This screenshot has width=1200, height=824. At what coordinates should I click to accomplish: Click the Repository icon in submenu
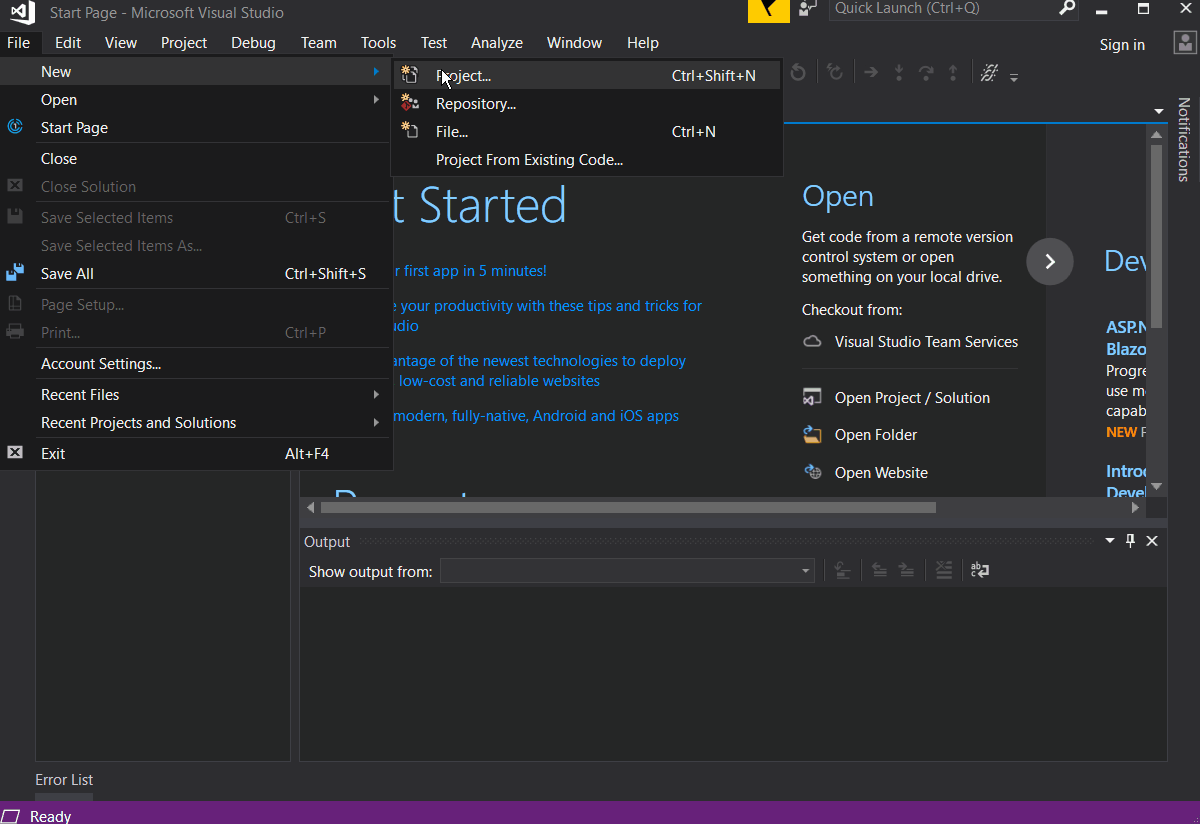409,103
